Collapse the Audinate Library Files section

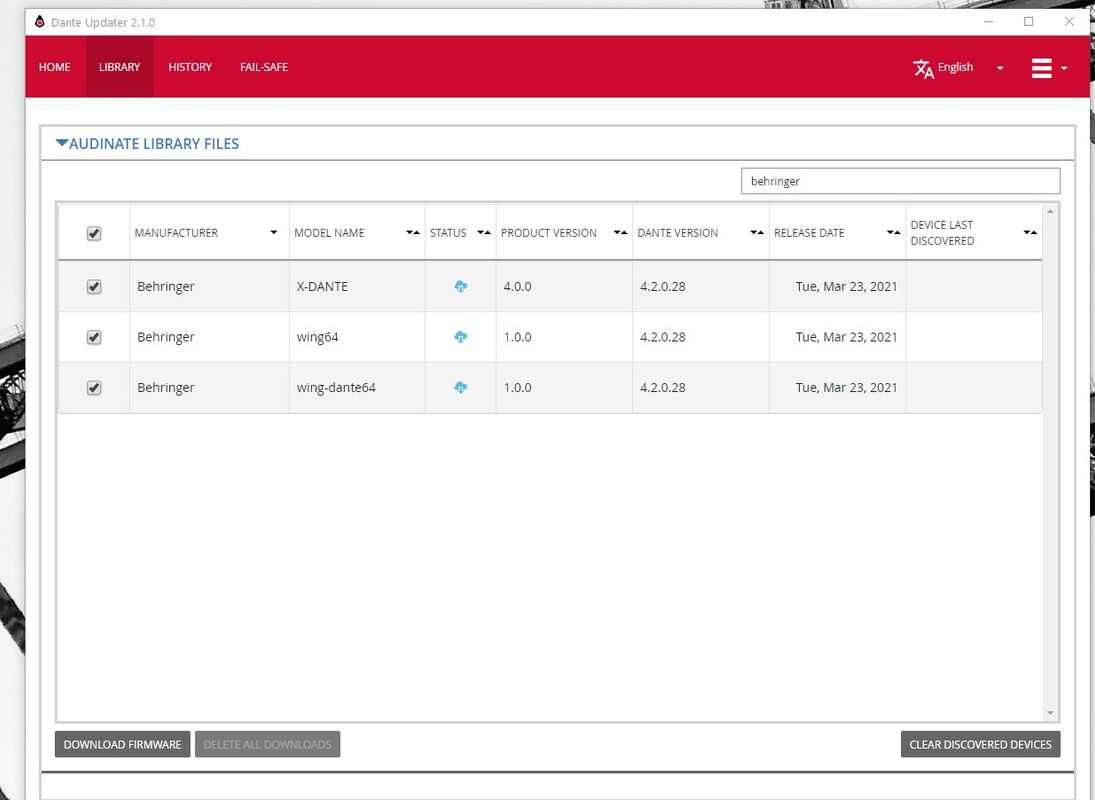point(61,143)
